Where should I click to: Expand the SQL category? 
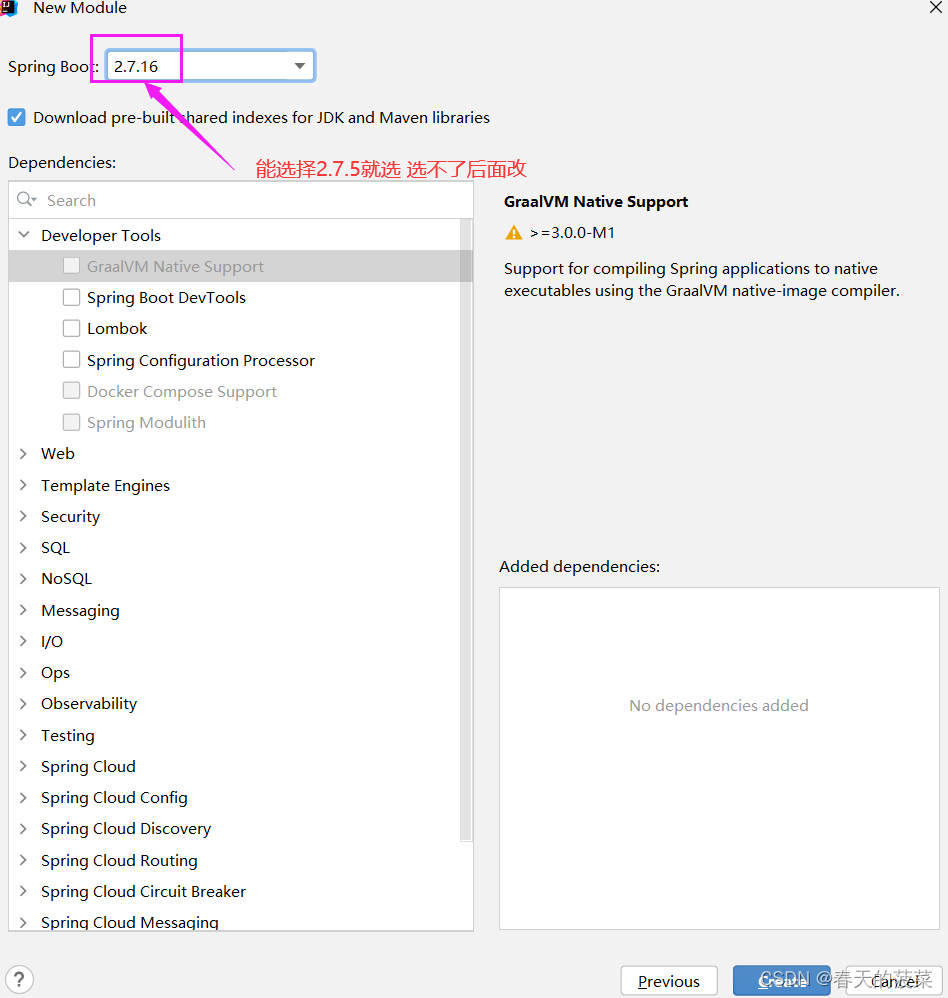pyautogui.click(x=24, y=547)
